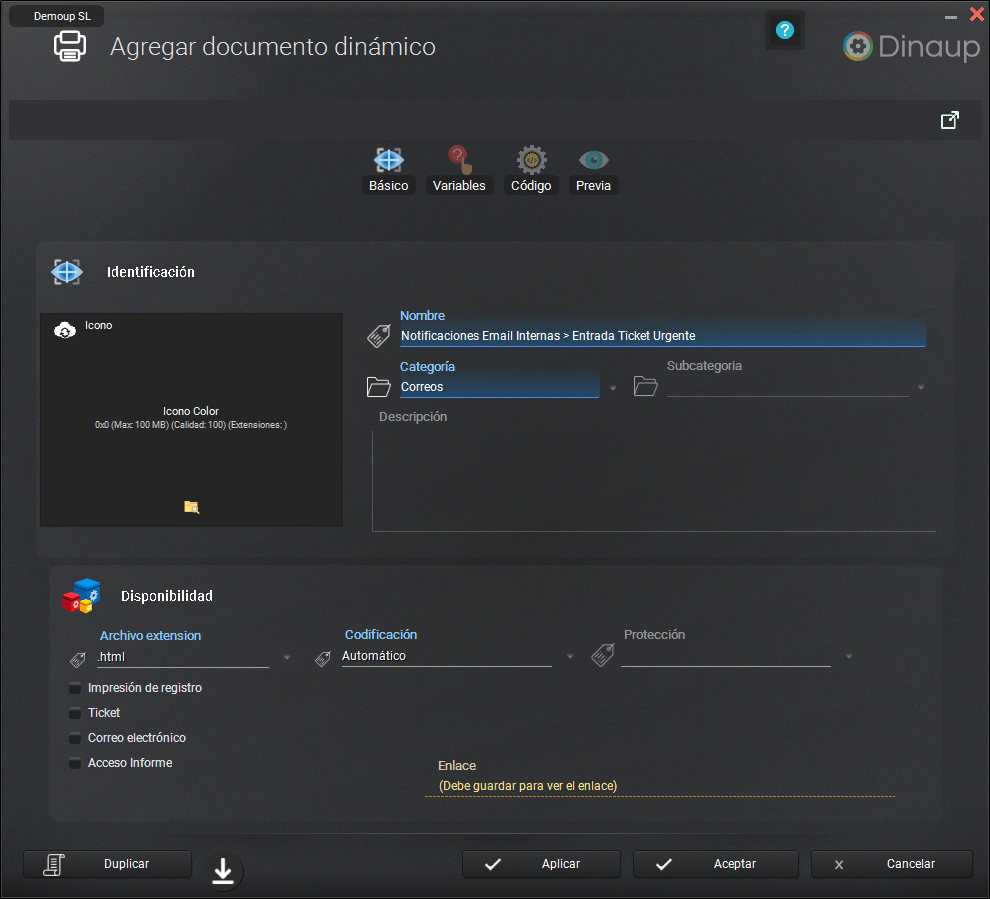990x899 pixels.
Task: Enable Impresión de registro checkbox
Action: point(75,688)
